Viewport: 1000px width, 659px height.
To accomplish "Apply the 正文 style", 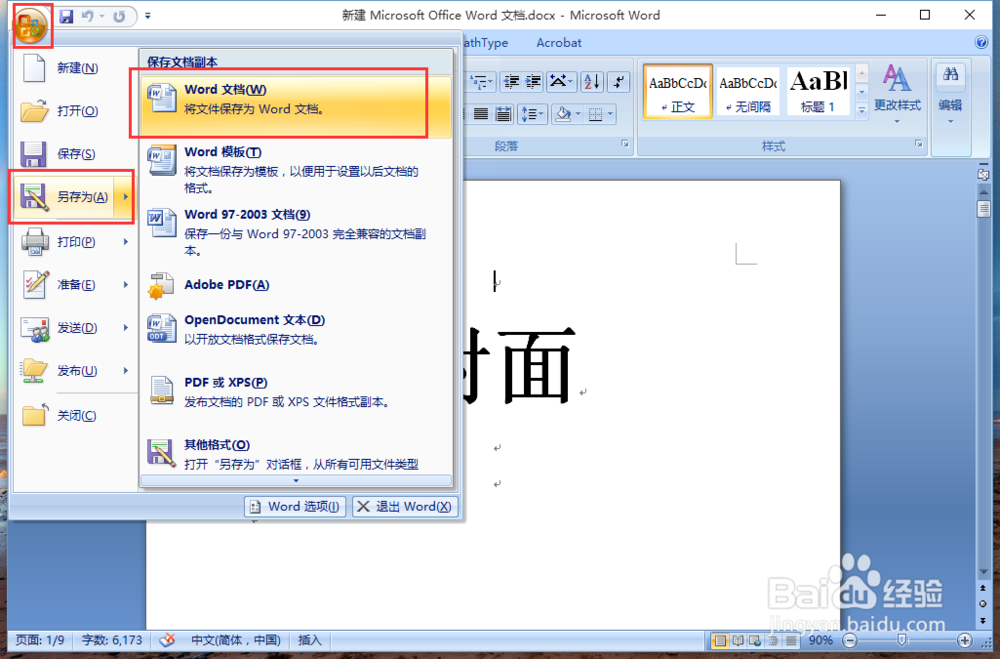I will 677,91.
